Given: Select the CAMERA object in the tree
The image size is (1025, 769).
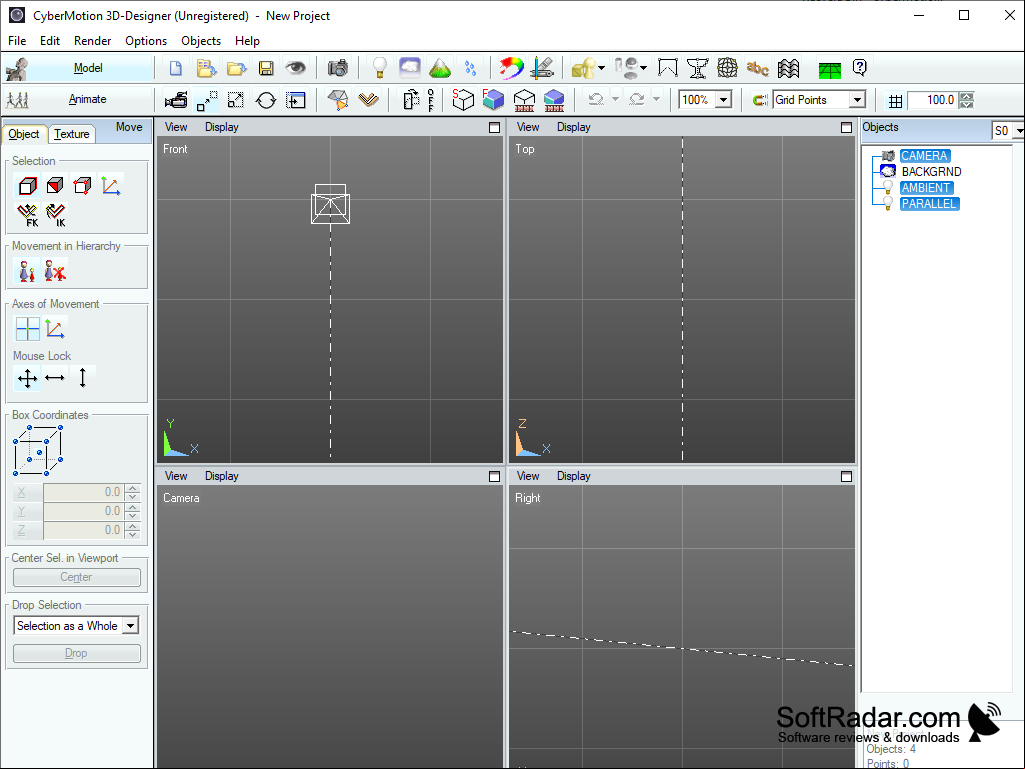Looking at the screenshot, I should (924, 156).
